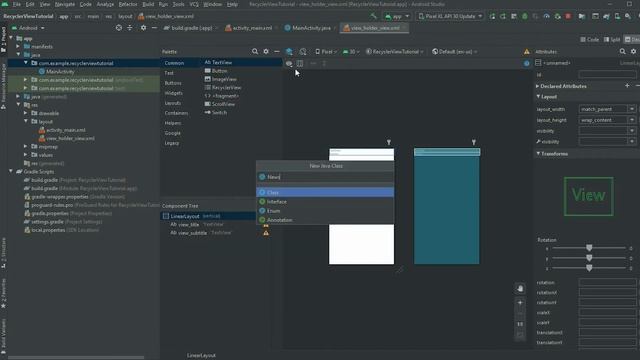
Task: Expand Declared Attributes section
Action: (538, 86)
